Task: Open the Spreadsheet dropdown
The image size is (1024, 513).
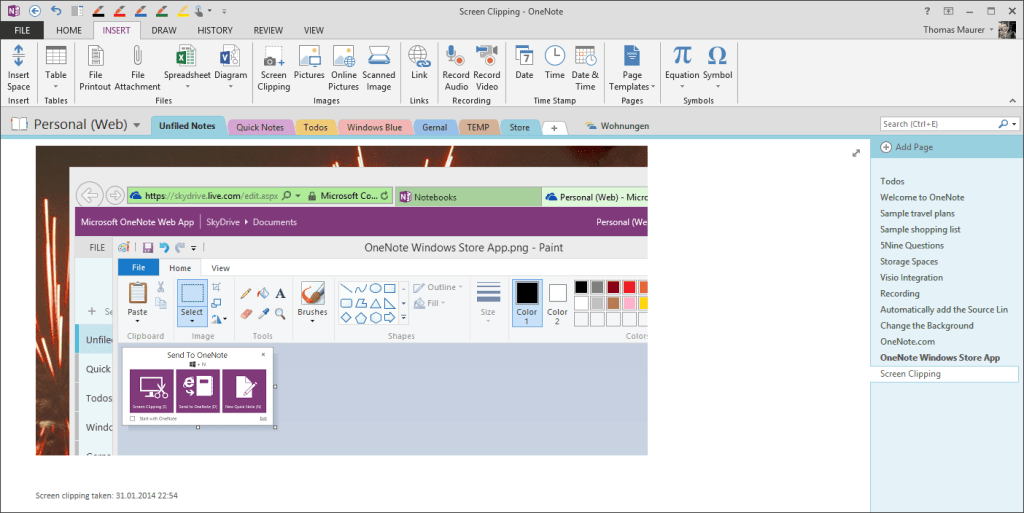Action: 187,86
